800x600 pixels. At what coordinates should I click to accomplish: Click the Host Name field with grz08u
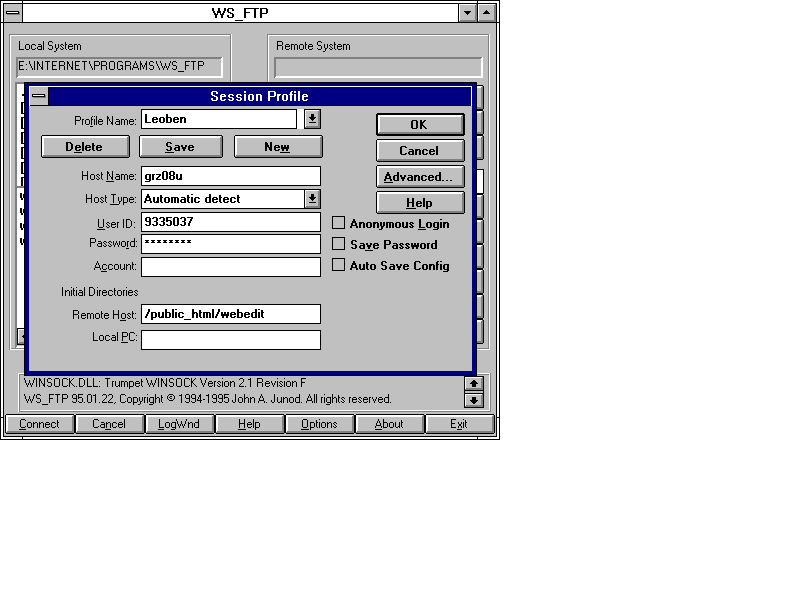(231, 176)
